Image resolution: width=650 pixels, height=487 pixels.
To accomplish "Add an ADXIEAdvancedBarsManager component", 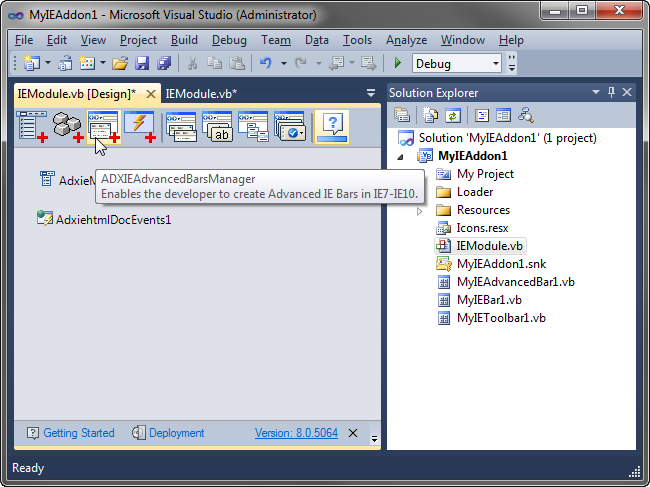I will 104,127.
